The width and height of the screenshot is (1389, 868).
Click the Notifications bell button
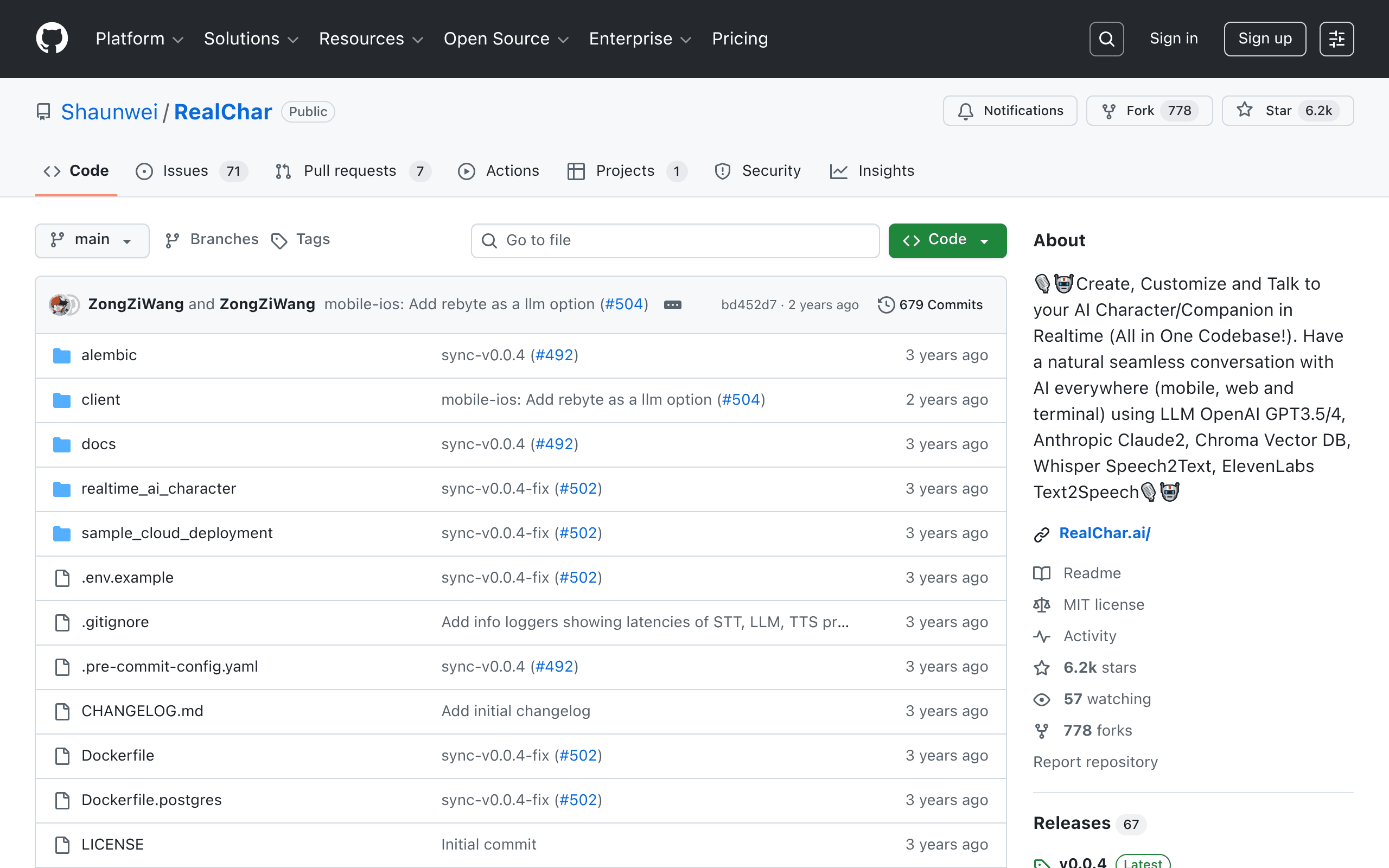pos(1010,111)
